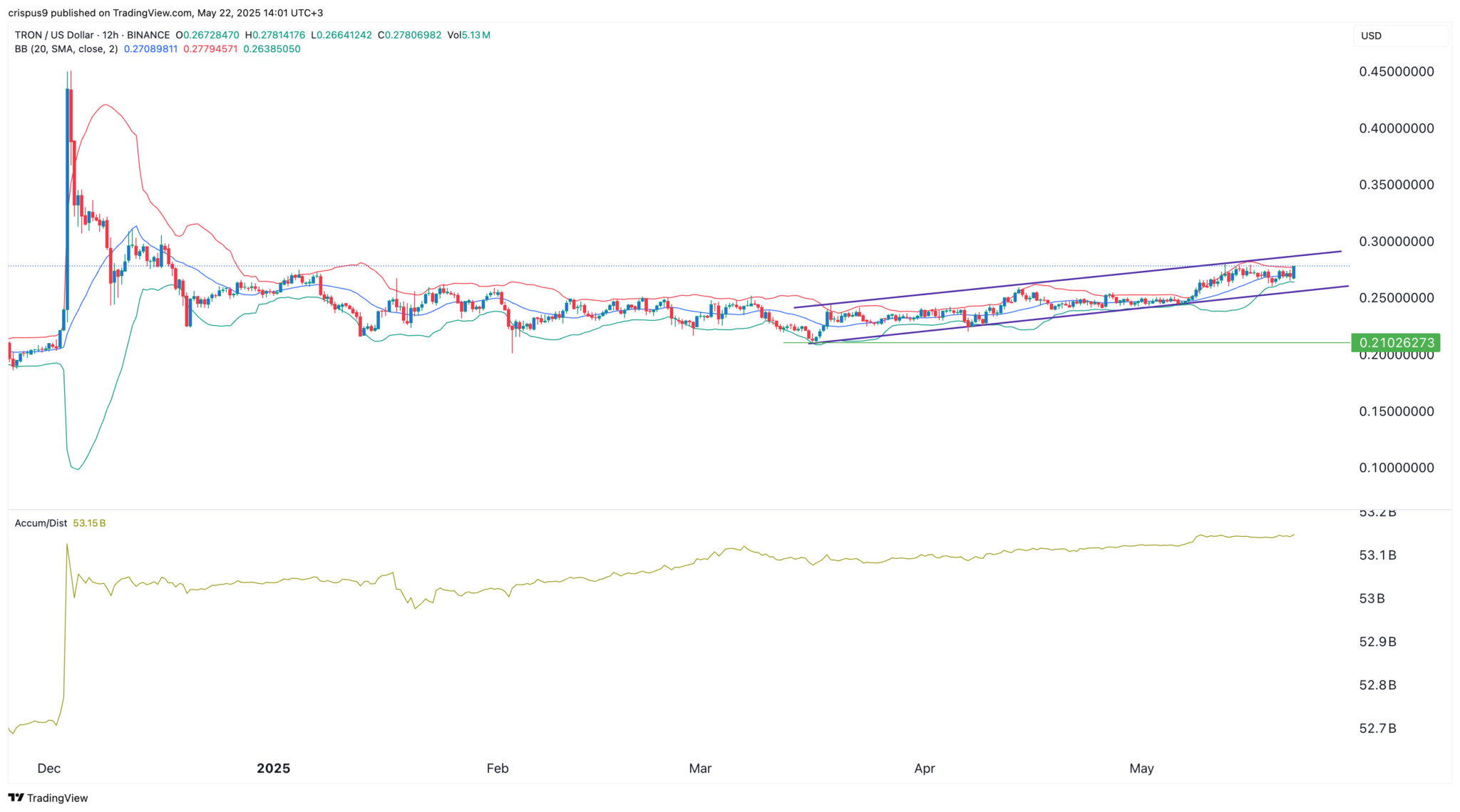
Task: Select the 2025 label on the time axis
Action: tap(273, 769)
